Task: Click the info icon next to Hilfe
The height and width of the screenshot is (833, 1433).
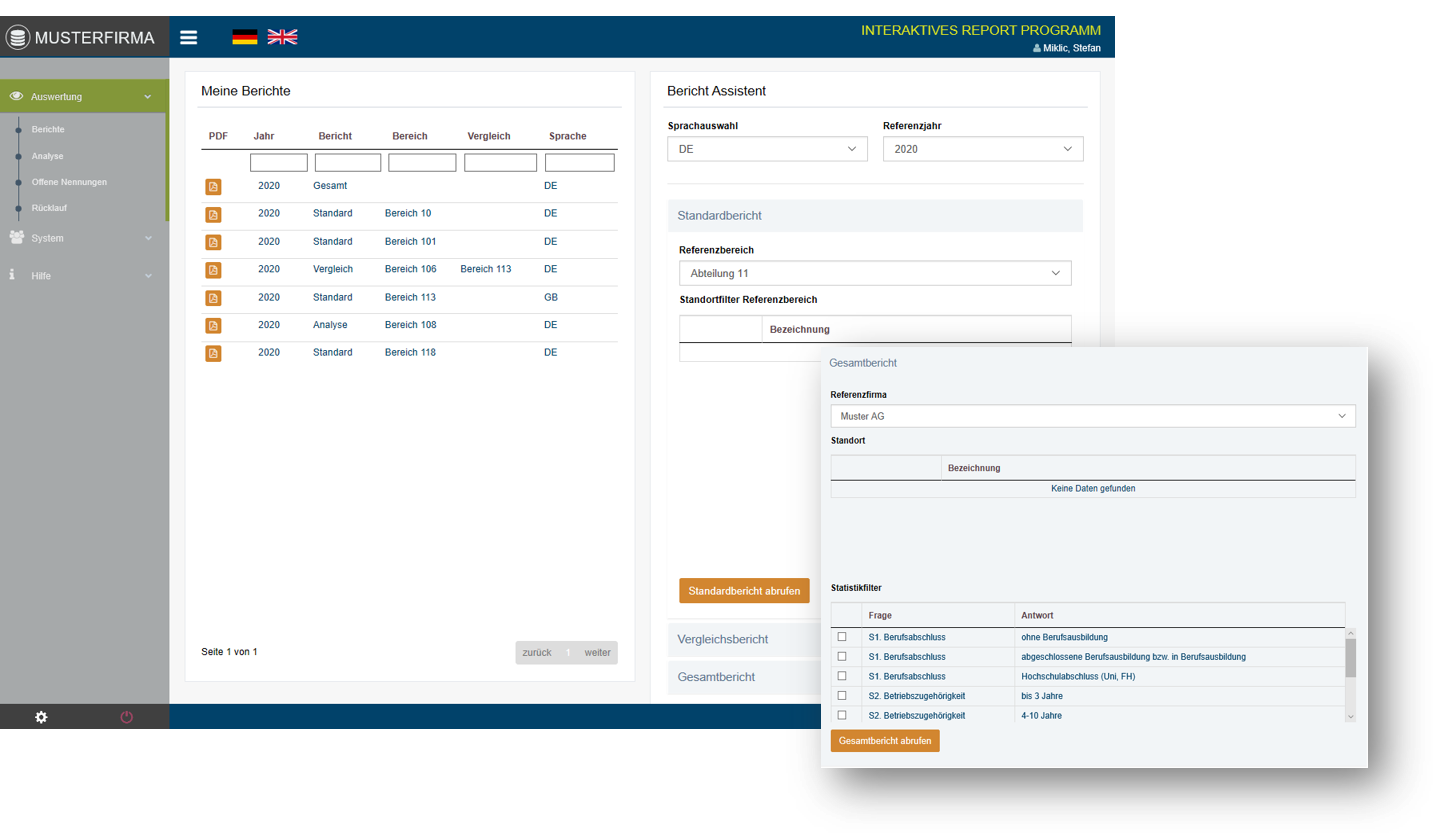Action: (x=12, y=274)
